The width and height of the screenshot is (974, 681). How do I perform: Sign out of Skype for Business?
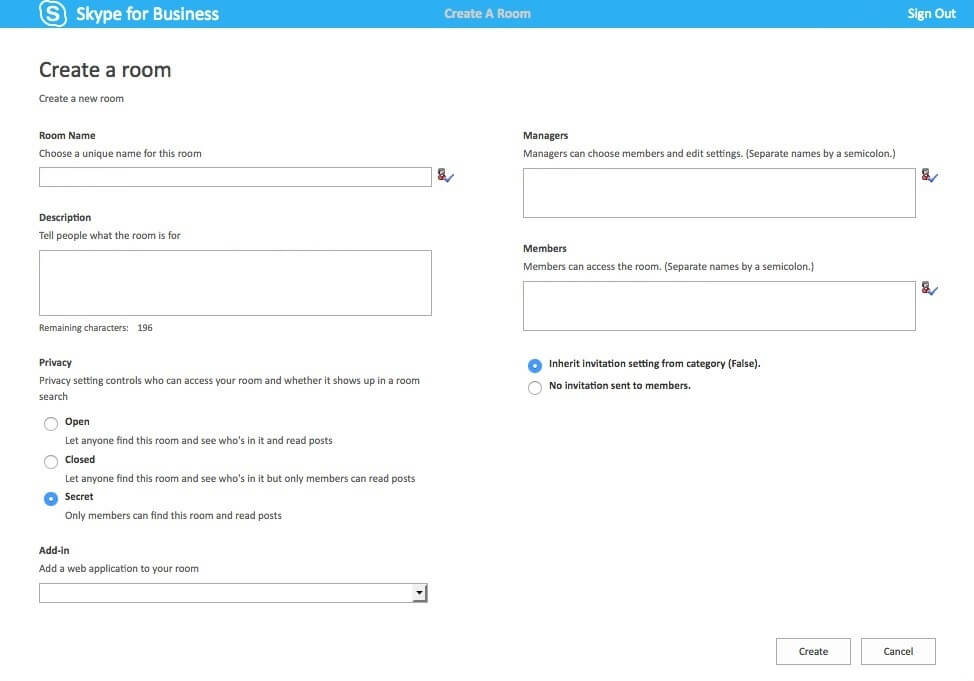click(x=931, y=13)
